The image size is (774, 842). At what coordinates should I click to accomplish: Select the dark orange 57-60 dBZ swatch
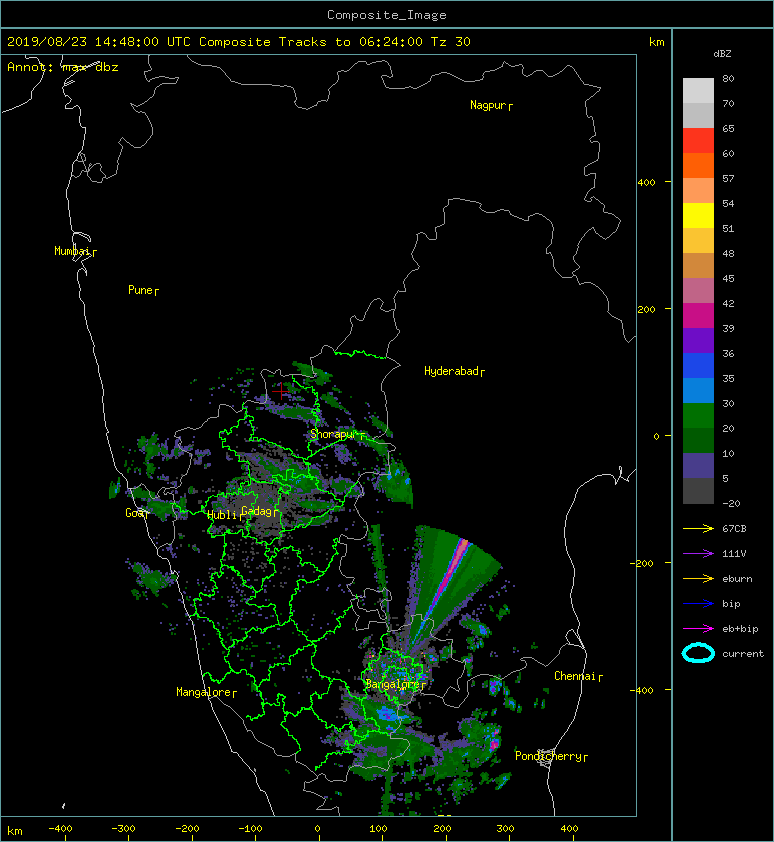pyautogui.click(x=698, y=165)
